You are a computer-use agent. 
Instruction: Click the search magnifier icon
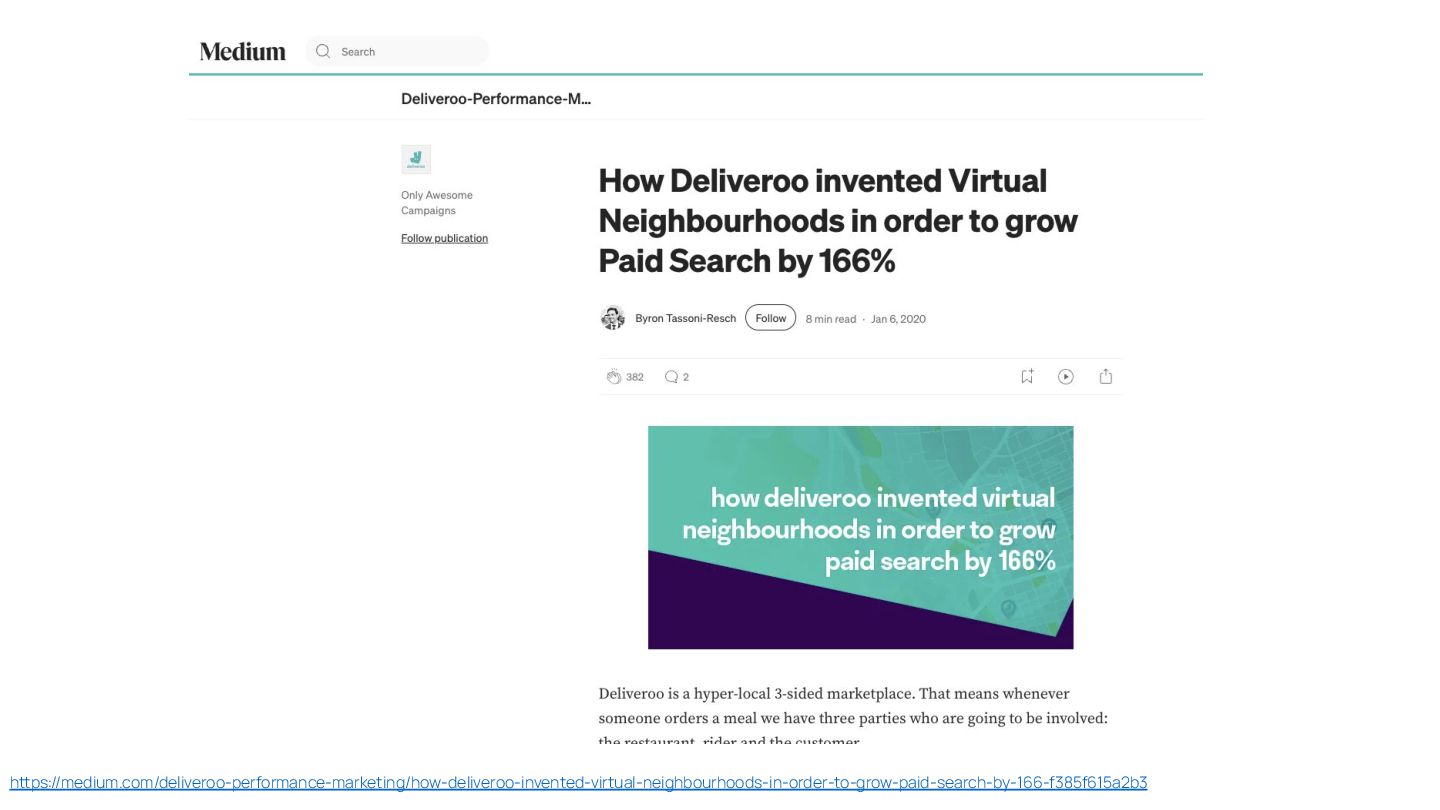pos(322,51)
